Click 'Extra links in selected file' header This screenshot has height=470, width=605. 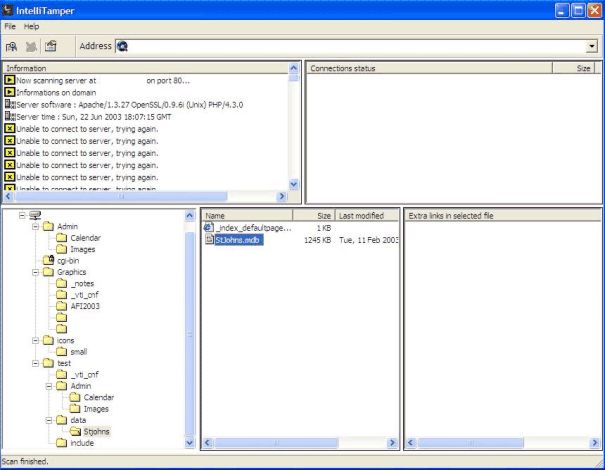coord(503,215)
